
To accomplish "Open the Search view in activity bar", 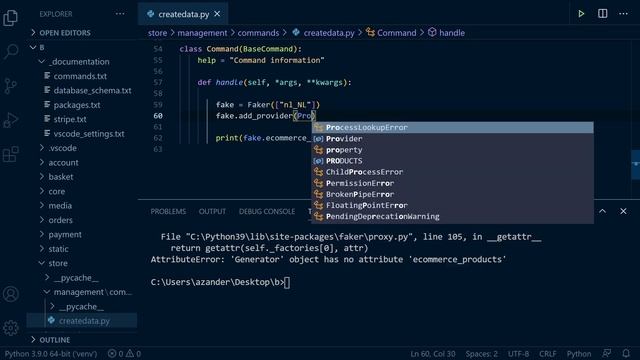I will tap(11, 51).
